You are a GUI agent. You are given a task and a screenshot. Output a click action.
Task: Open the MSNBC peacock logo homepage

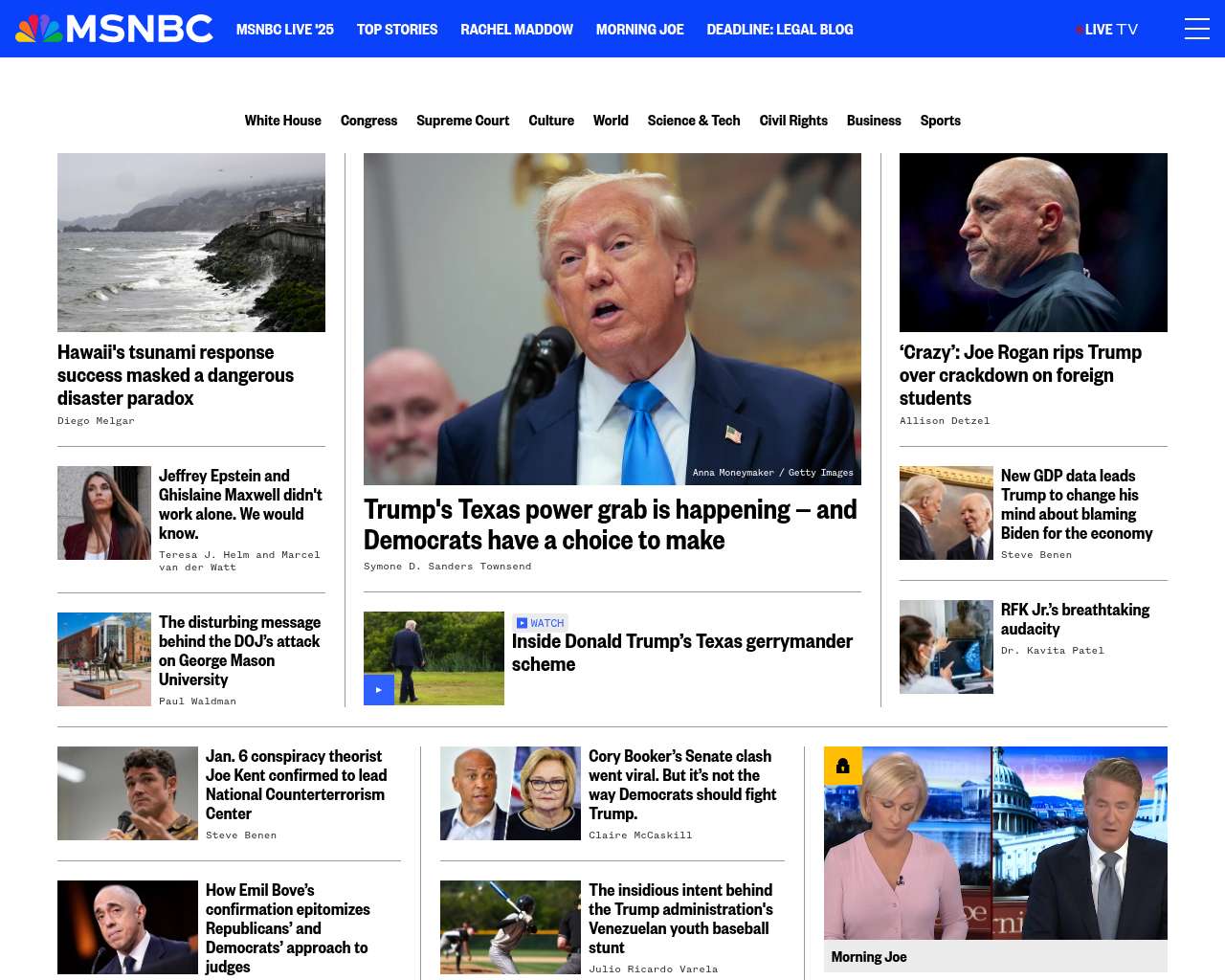click(x=115, y=29)
